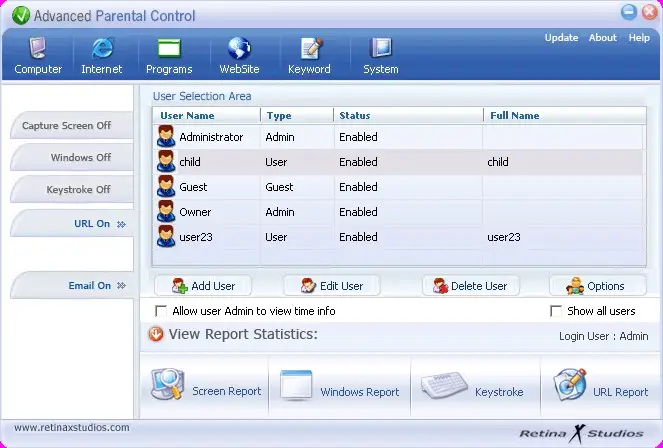Check Allow user Admin to view time info
This screenshot has height=448, width=663.
pos(161,311)
